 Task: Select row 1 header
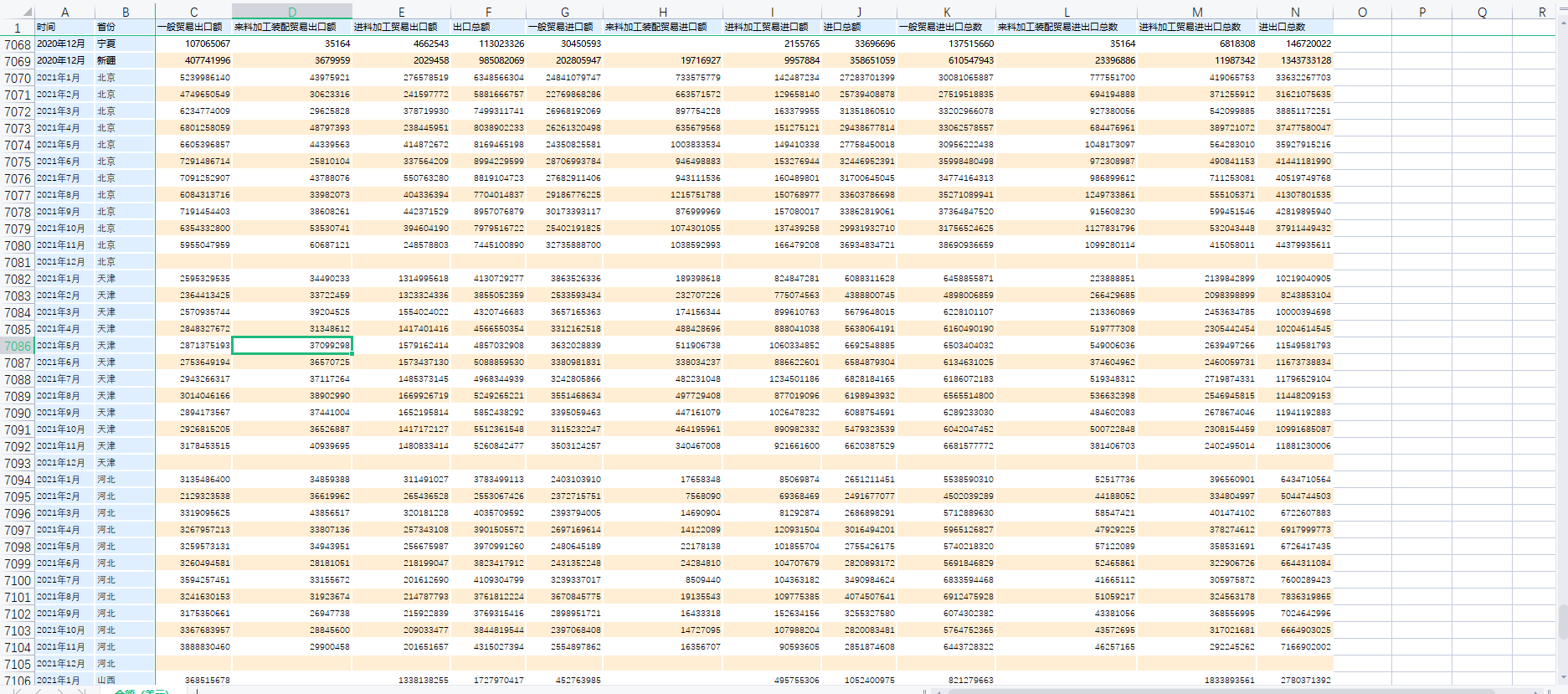tap(18, 28)
